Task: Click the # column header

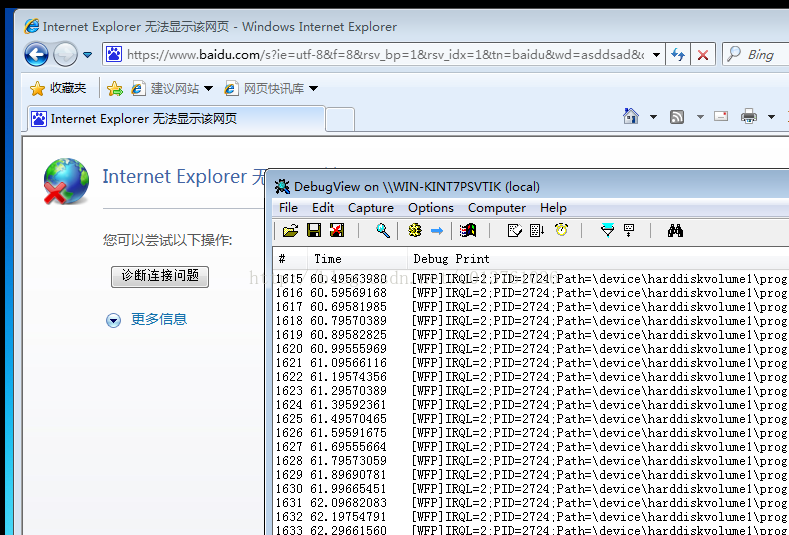Action: point(290,259)
